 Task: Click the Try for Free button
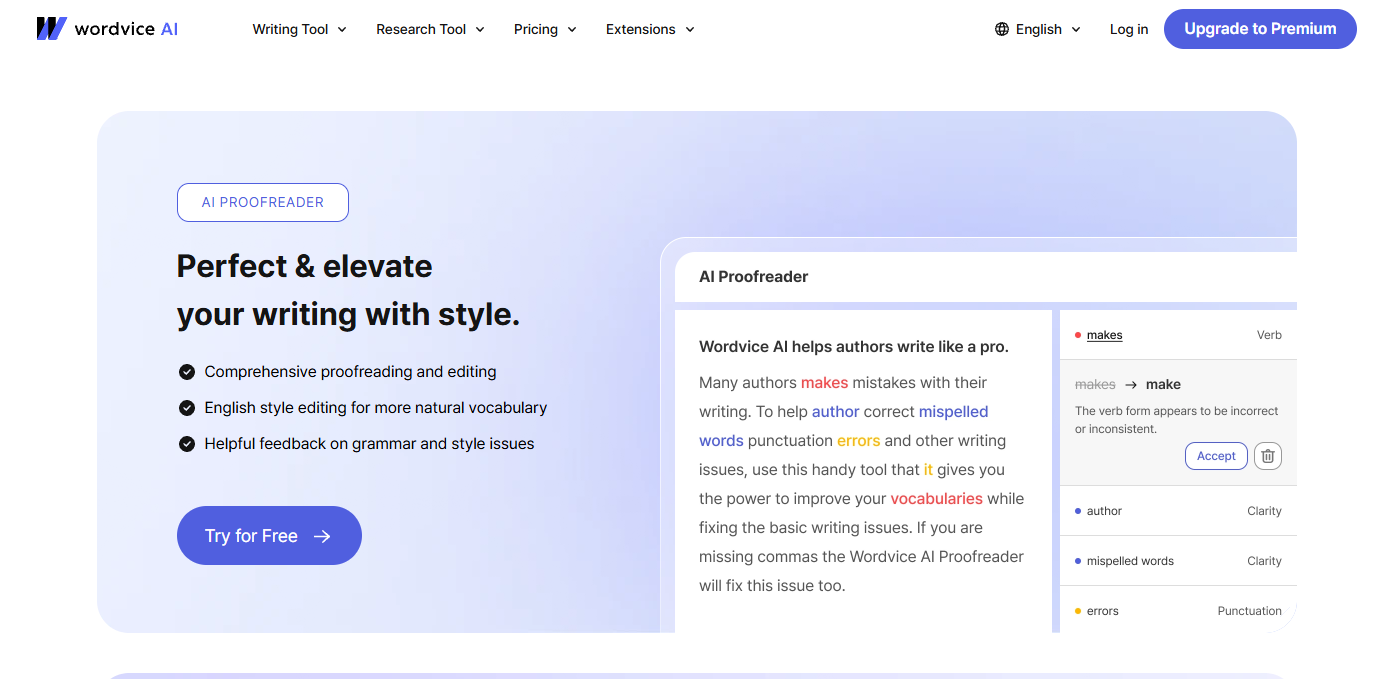pos(269,536)
